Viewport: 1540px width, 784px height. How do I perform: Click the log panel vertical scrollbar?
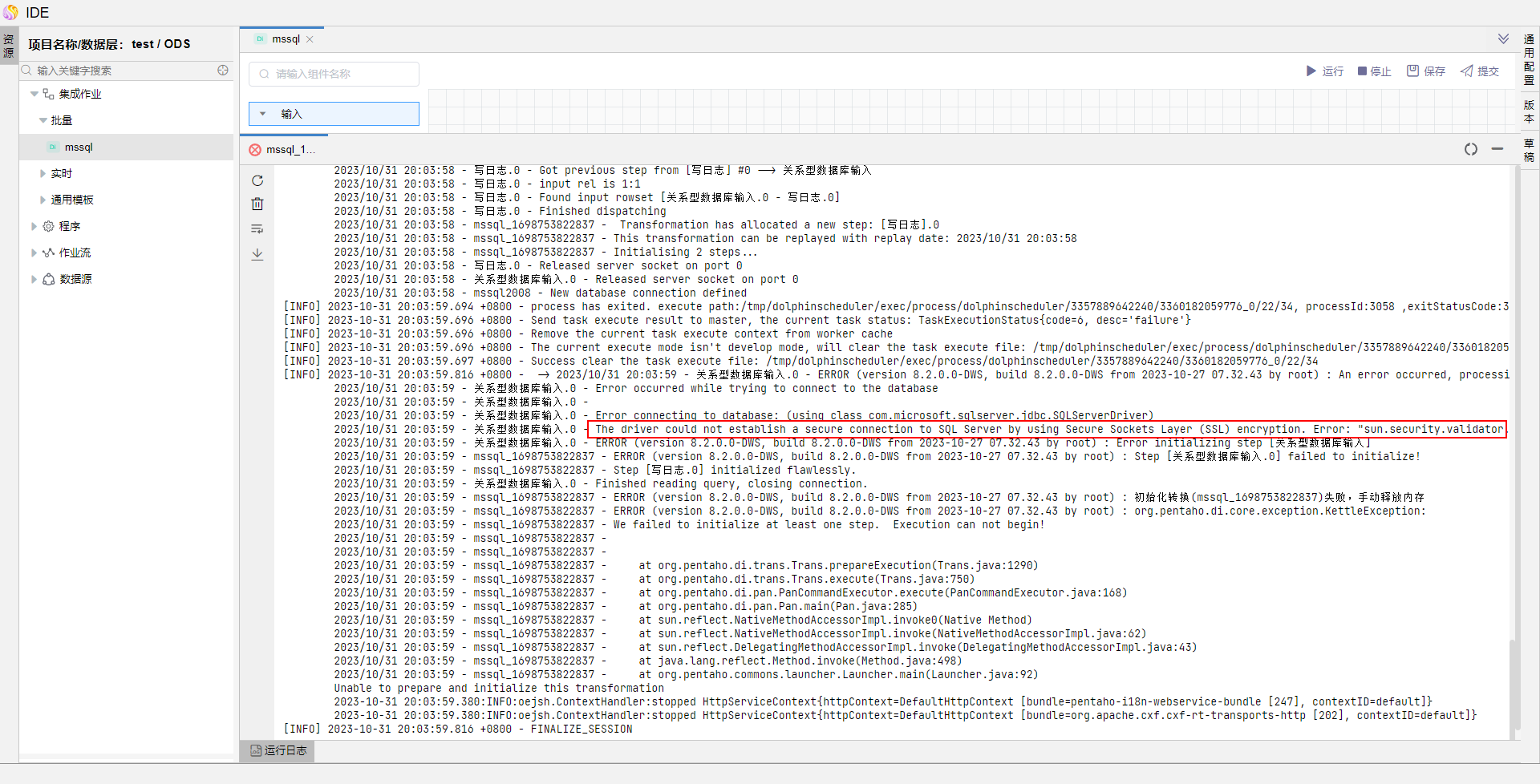pos(1513,449)
